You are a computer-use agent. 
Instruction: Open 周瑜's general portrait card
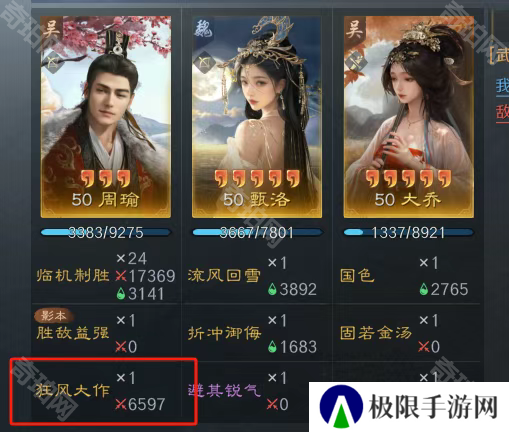pos(106,117)
